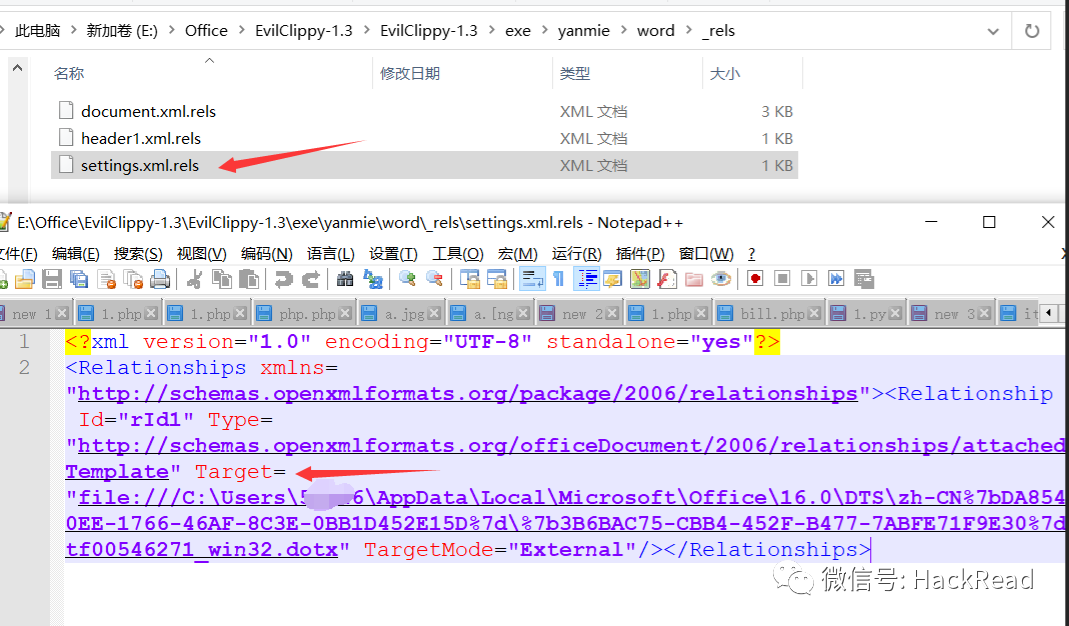1069x626 pixels.
Task: Click the Paste toolbar icon
Action: pyautogui.click(x=249, y=279)
